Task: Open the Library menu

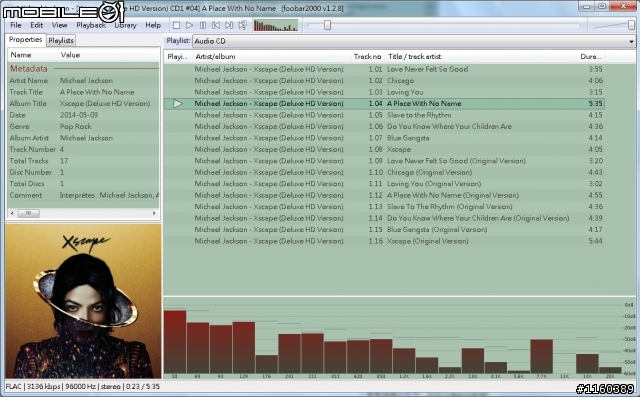Action: (x=125, y=25)
